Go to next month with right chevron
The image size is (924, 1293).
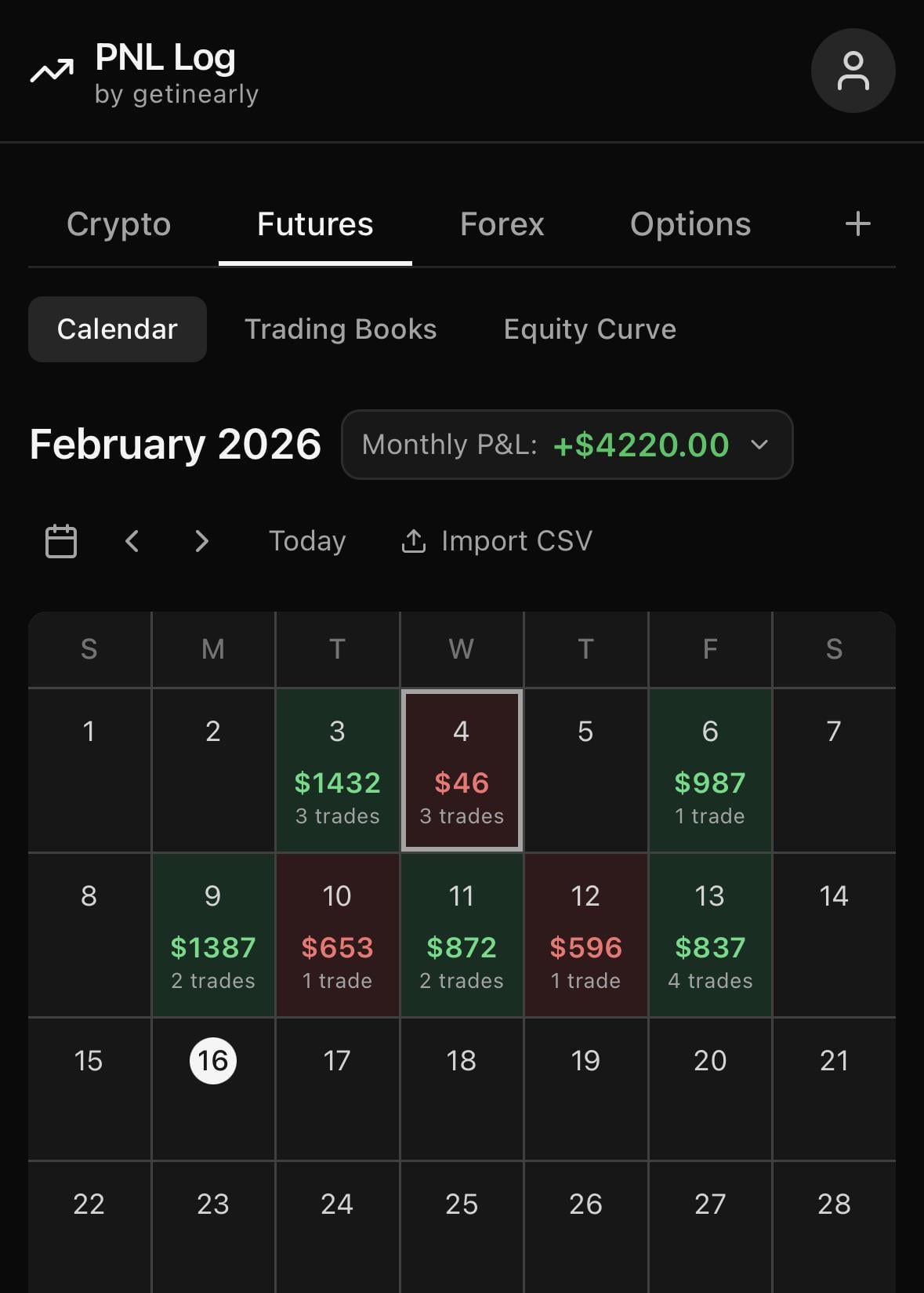click(x=201, y=541)
